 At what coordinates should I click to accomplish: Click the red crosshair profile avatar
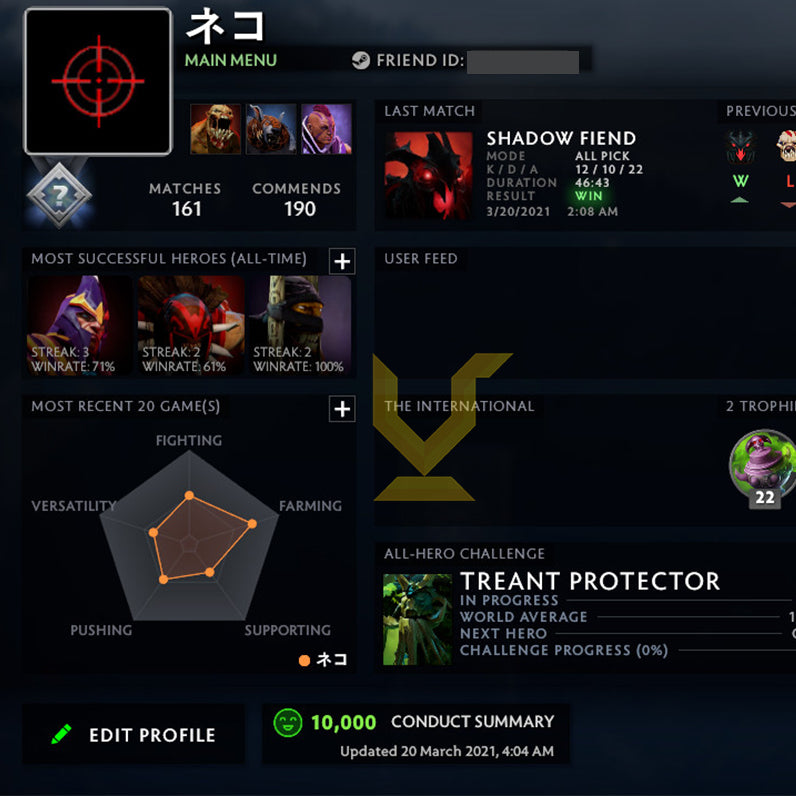(x=98, y=81)
